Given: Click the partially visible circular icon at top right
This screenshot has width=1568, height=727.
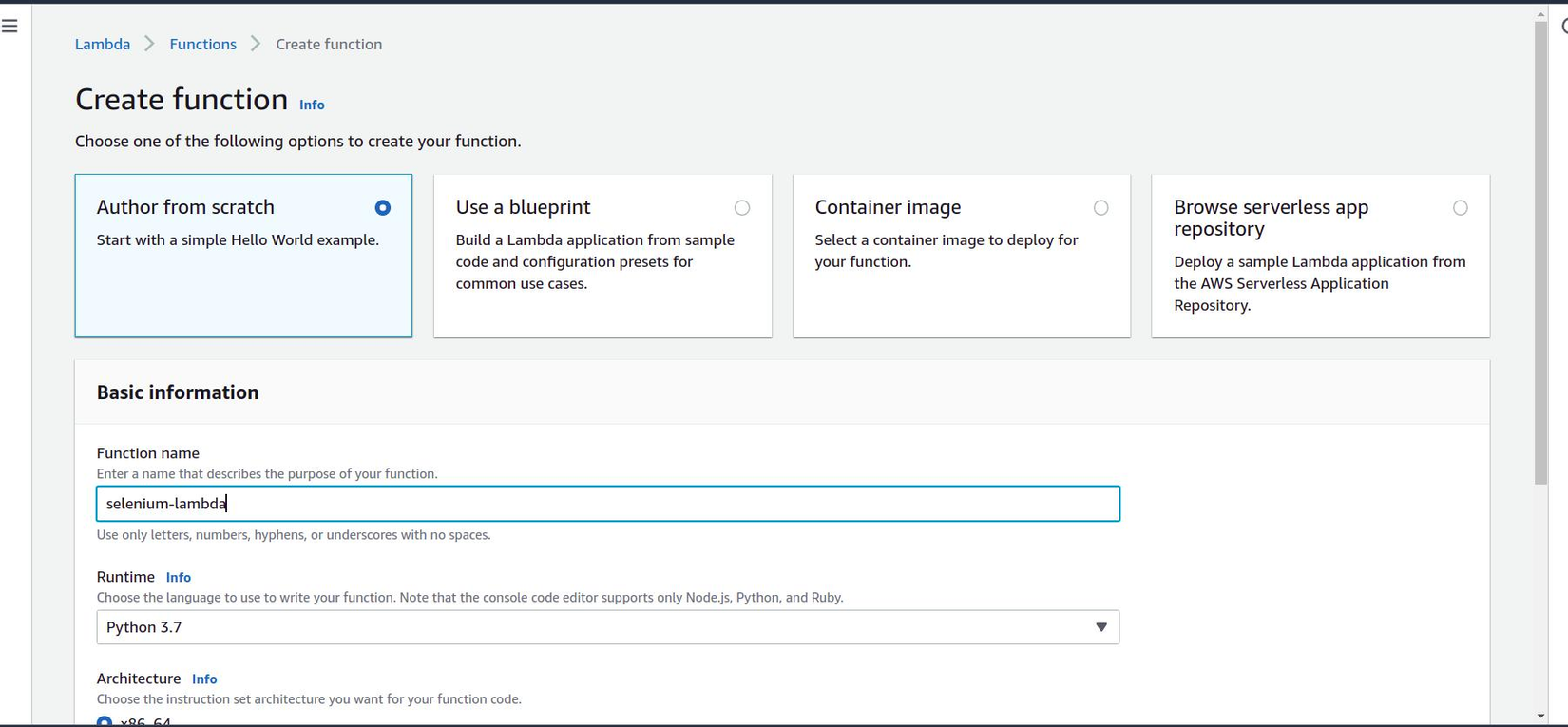Looking at the screenshot, I should coord(1563,27).
